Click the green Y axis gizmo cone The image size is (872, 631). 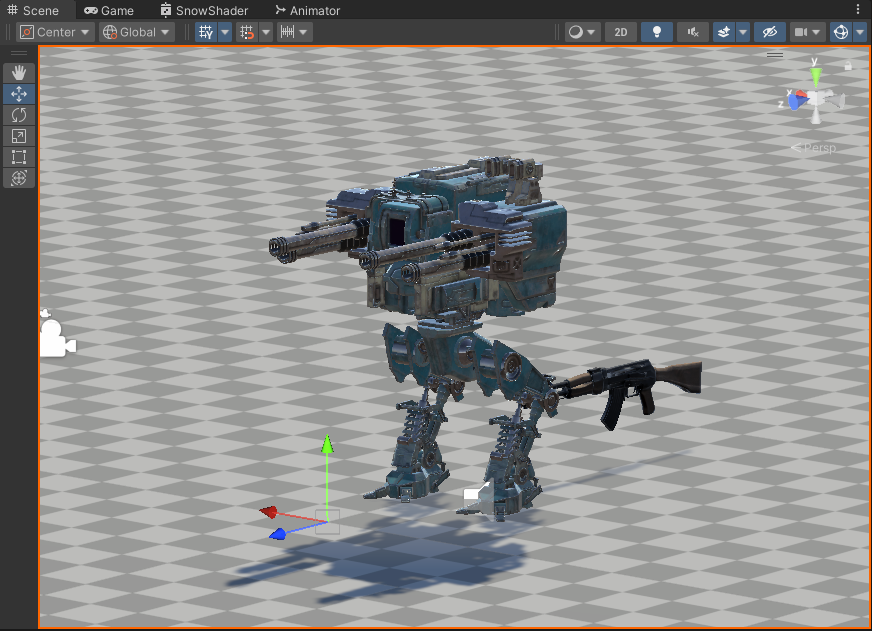815,77
